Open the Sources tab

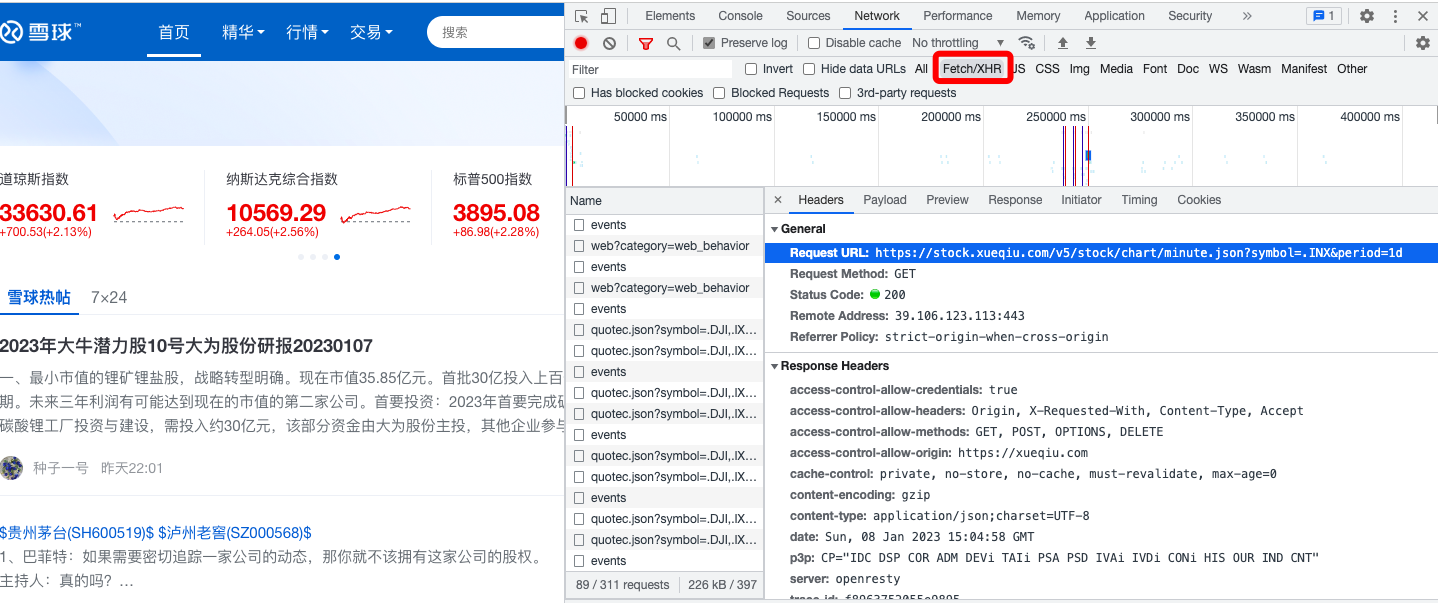(808, 16)
